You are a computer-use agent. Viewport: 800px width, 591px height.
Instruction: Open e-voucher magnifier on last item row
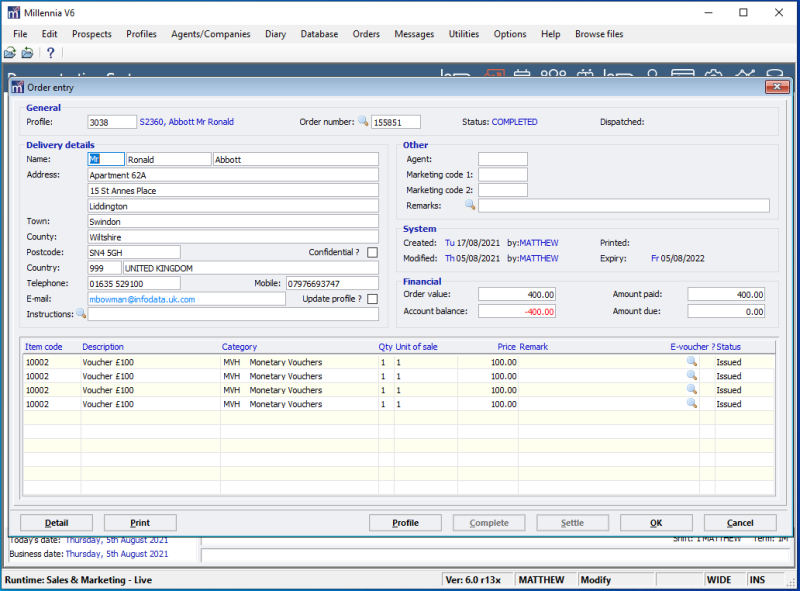pos(691,404)
